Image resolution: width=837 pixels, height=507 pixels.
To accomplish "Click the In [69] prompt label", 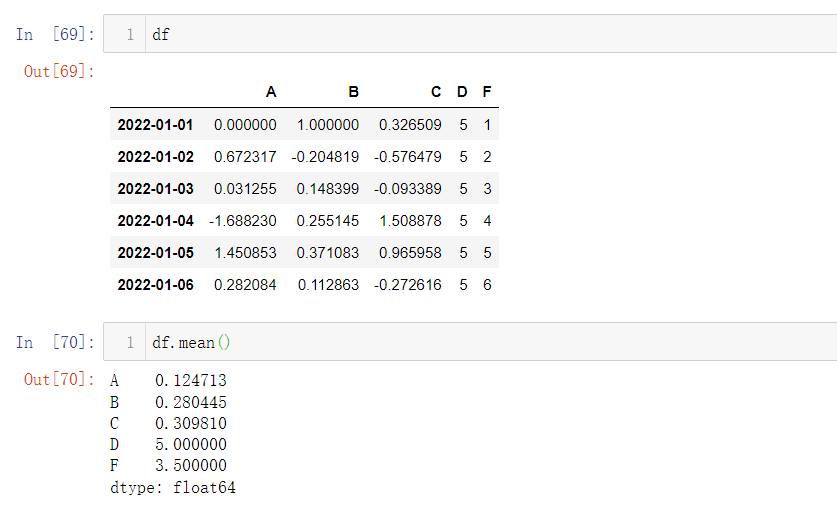I will (55, 34).
